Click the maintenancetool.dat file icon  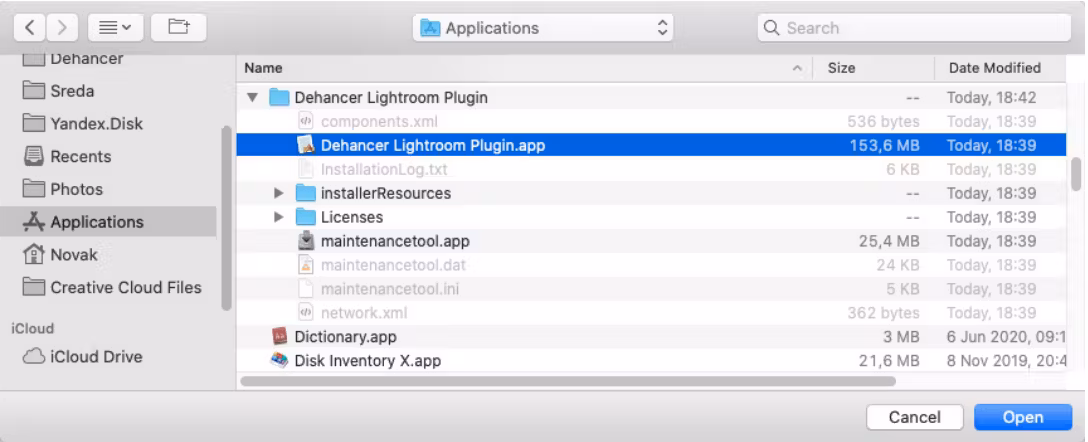click(306, 265)
